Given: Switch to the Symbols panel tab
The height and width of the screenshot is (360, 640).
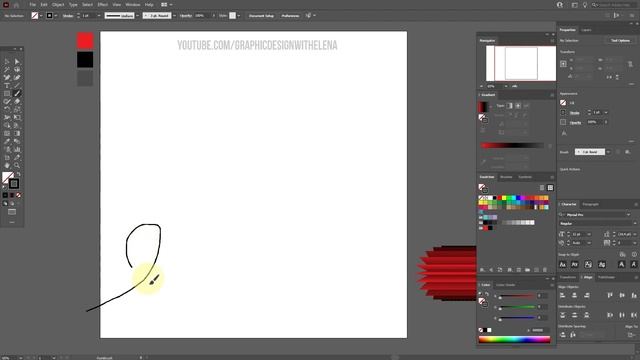Looking at the screenshot, I should tap(525, 177).
